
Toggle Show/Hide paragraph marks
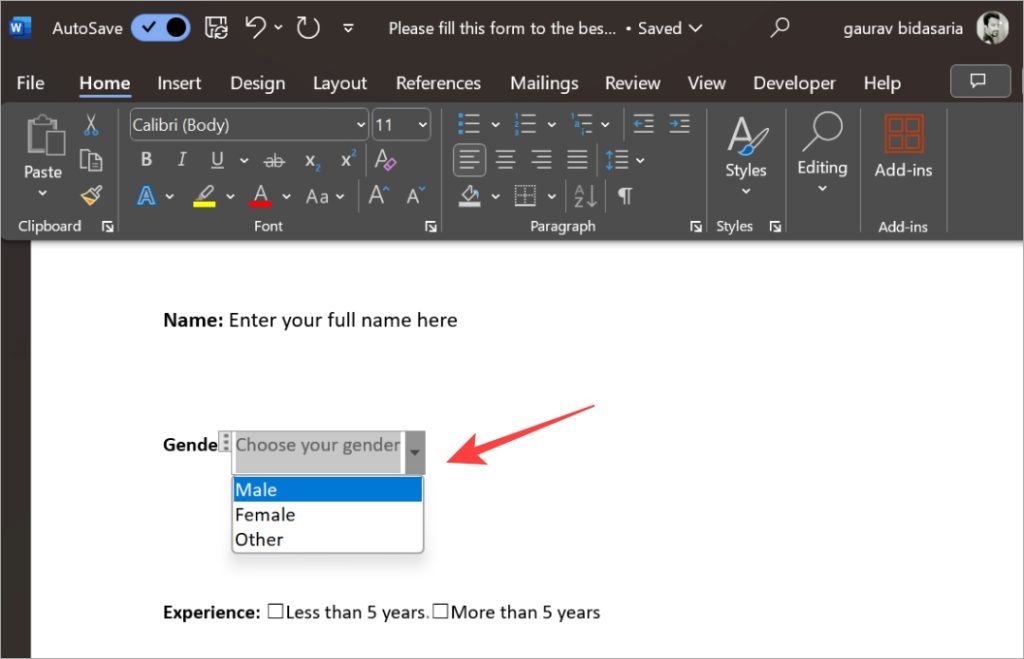point(625,195)
